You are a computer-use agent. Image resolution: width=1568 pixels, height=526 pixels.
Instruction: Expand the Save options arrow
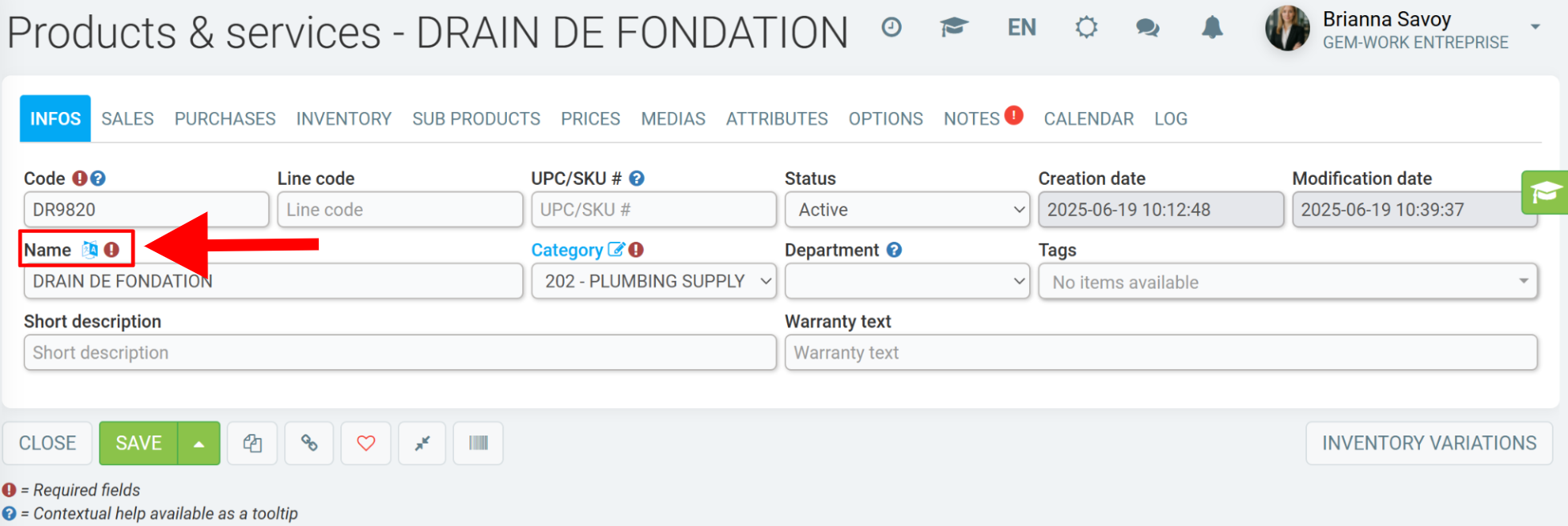tap(199, 443)
